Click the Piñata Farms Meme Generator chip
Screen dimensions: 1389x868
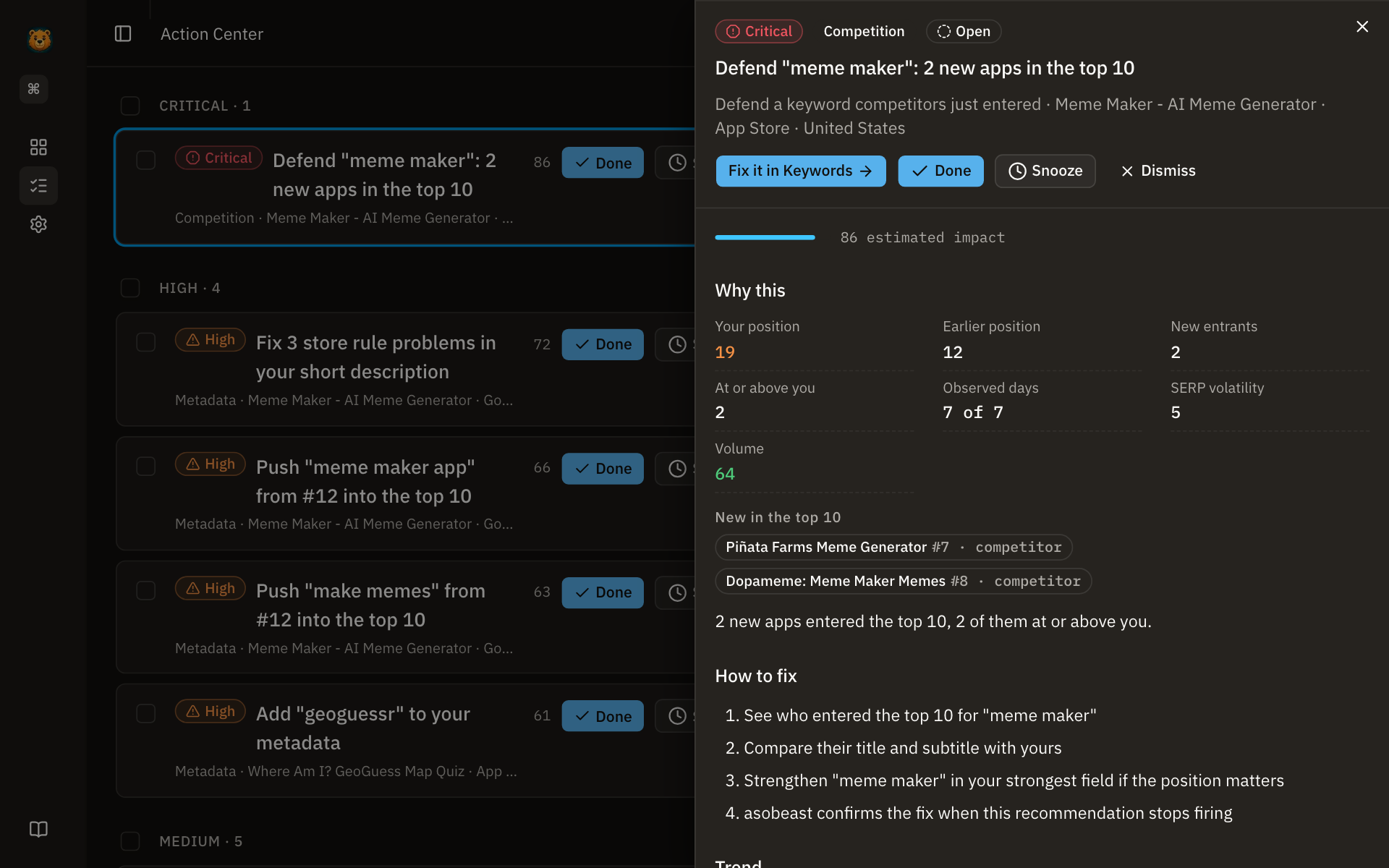(893, 547)
